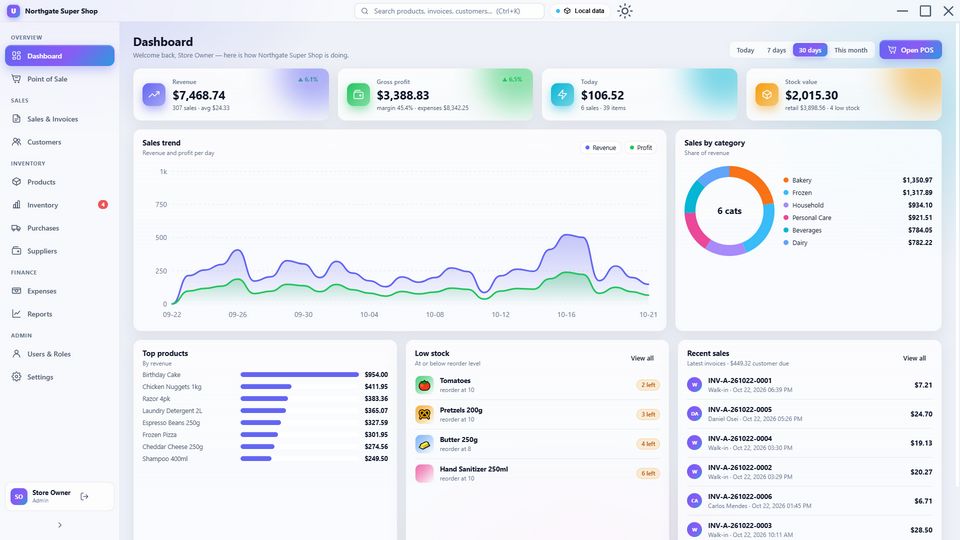Click the Birthday Cake revenue bar
The height and width of the screenshot is (540, 960).
pos(299,375)
